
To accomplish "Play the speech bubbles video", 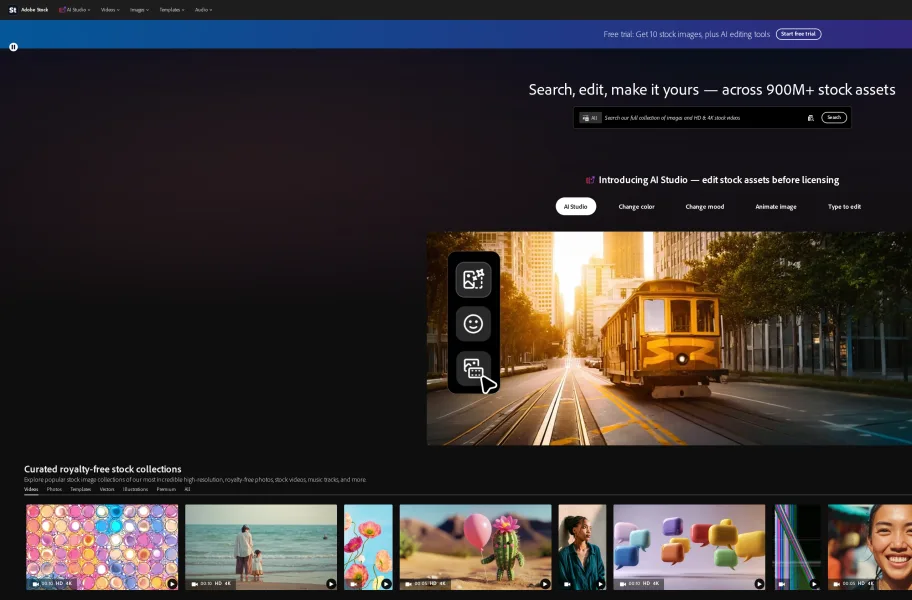I will 759,584.
